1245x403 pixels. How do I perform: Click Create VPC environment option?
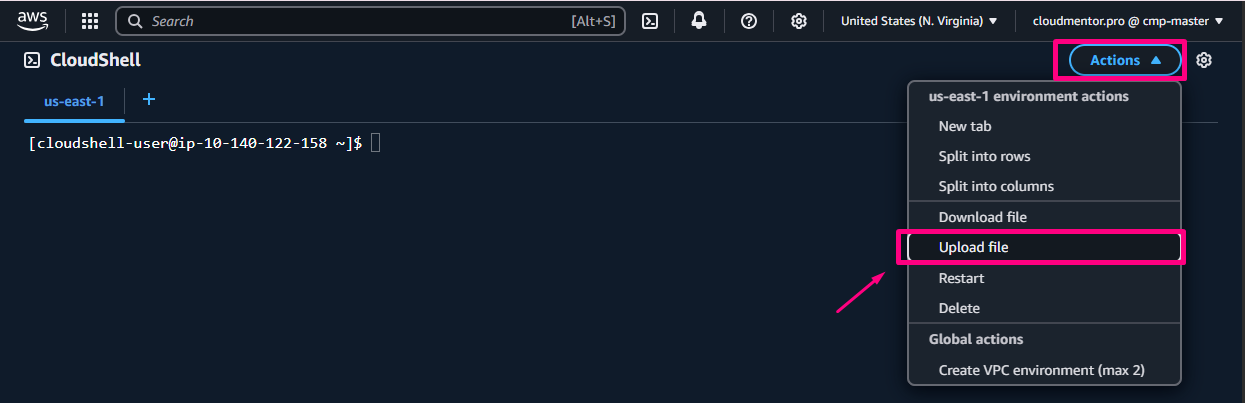[1041, 370]
